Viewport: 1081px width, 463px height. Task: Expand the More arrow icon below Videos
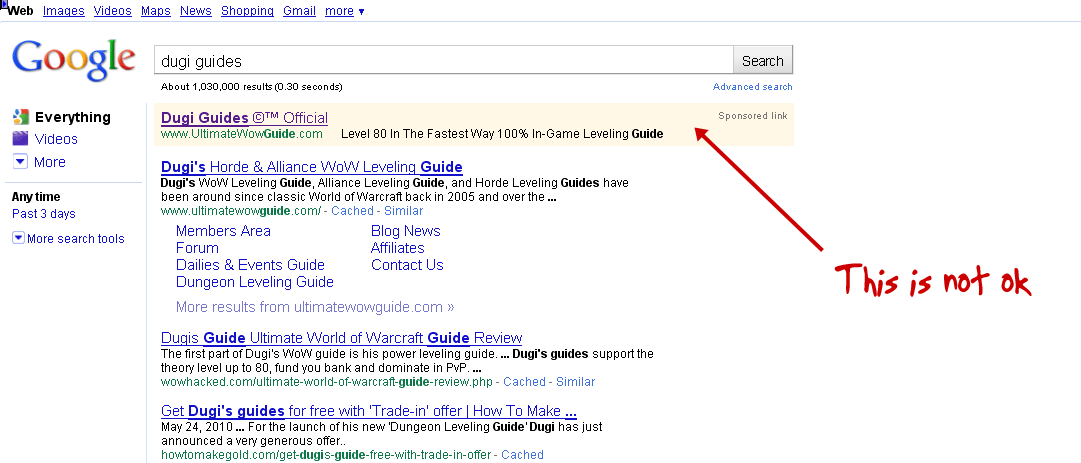click(21, 162)
